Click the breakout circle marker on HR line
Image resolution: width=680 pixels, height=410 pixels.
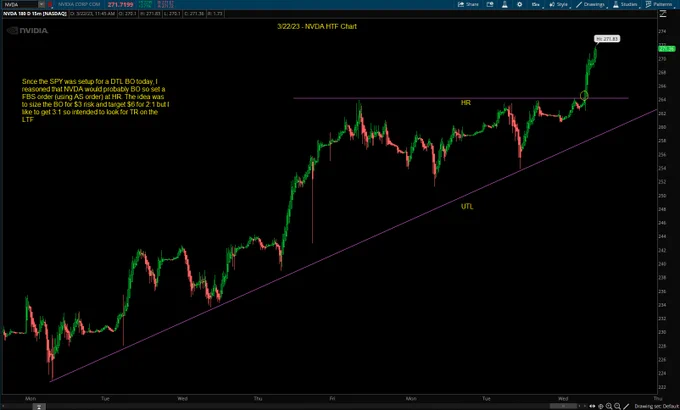click(x=584, y=95)
